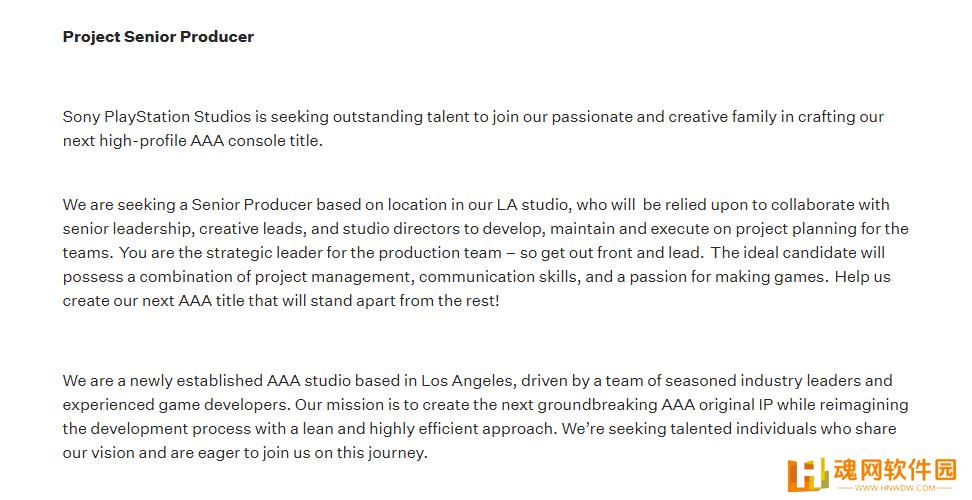Click the words Sony PlayStation Studios
This screenshot has width=972, height=500.
157,117
